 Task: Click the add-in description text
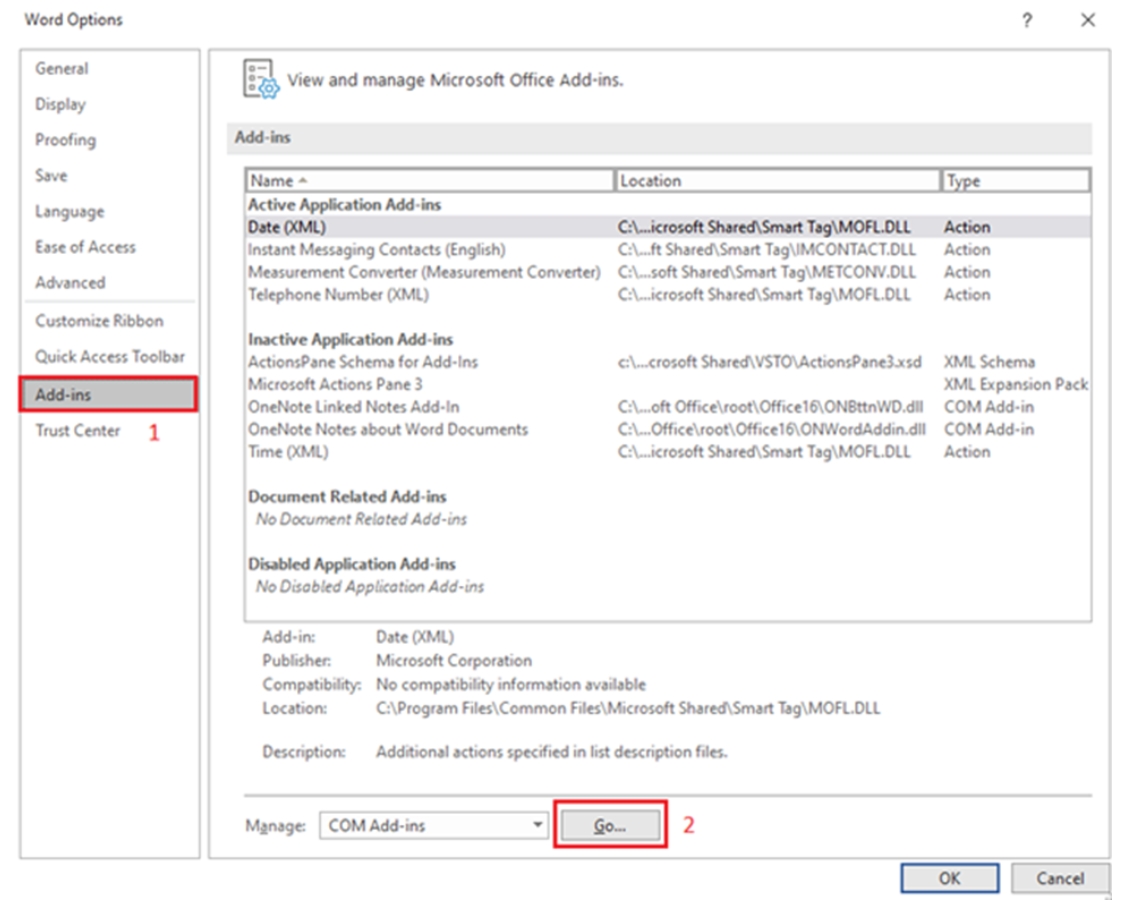(552, 752)
